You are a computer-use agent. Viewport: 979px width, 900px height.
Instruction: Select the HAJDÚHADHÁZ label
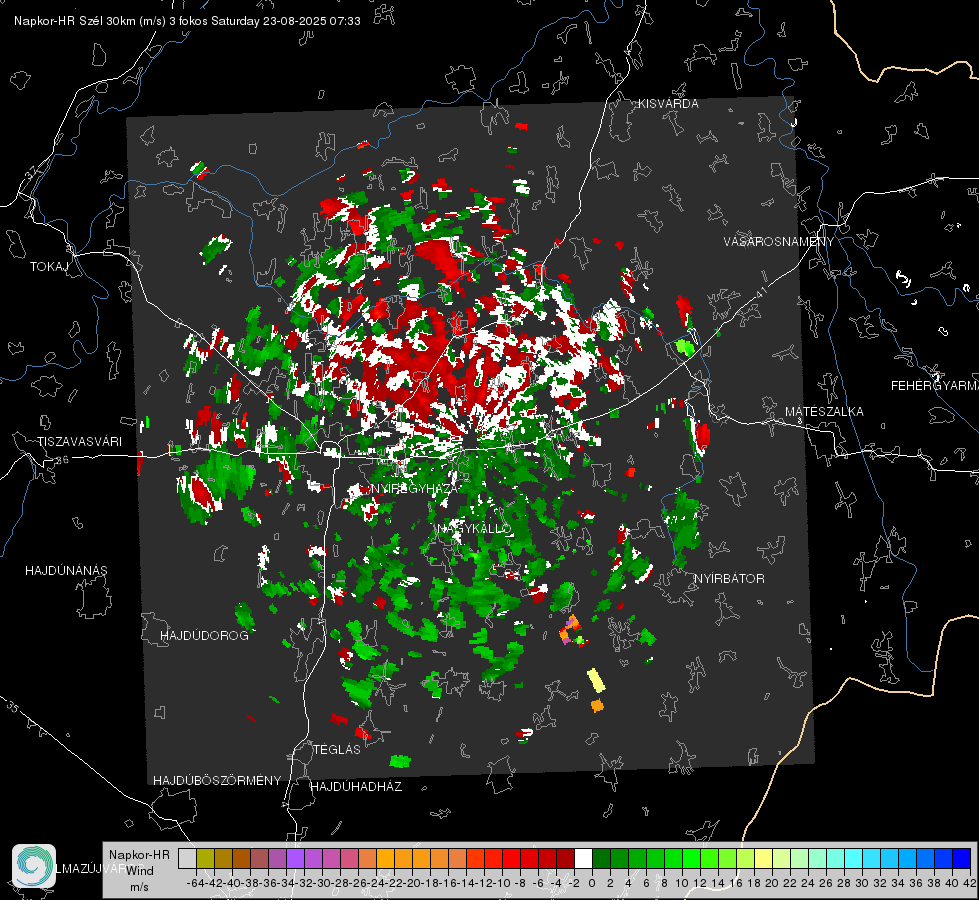[356, 787]
